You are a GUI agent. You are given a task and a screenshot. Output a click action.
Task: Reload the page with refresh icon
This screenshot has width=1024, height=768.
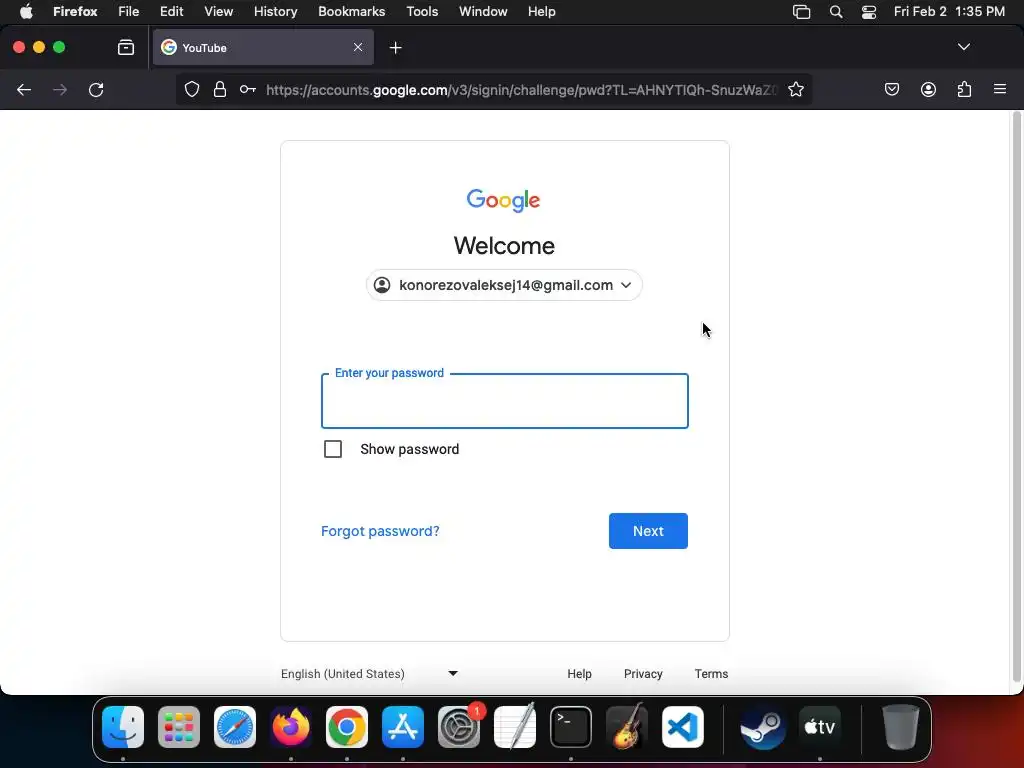(96, 89)
